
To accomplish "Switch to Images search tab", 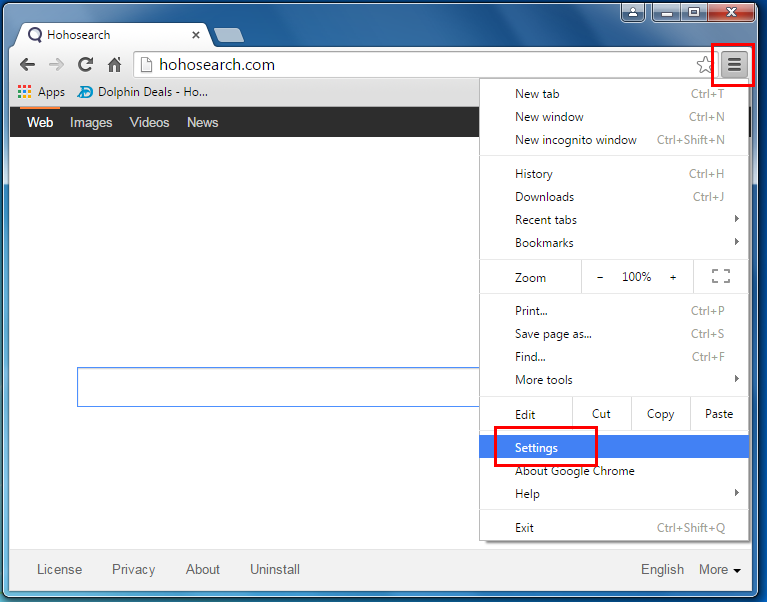I will click(91, 122).
